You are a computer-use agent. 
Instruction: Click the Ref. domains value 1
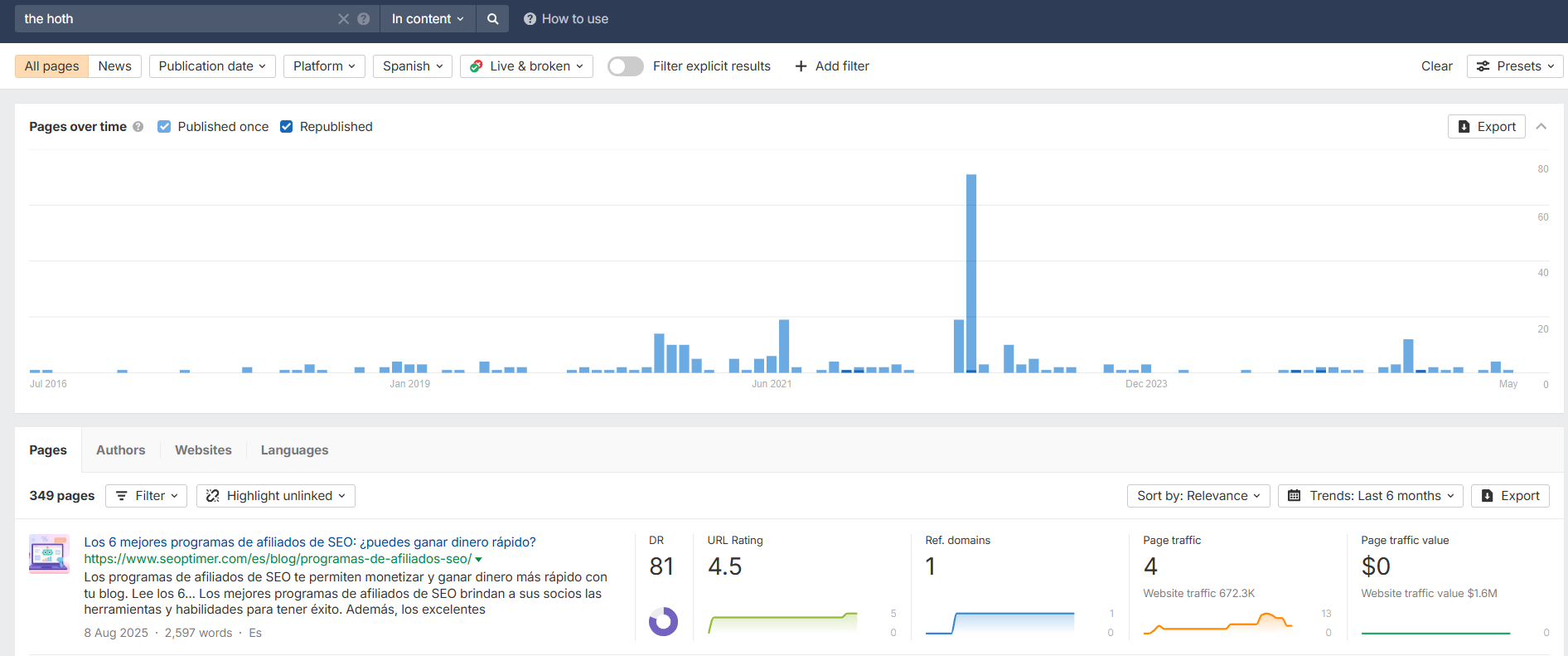point(931,566)
